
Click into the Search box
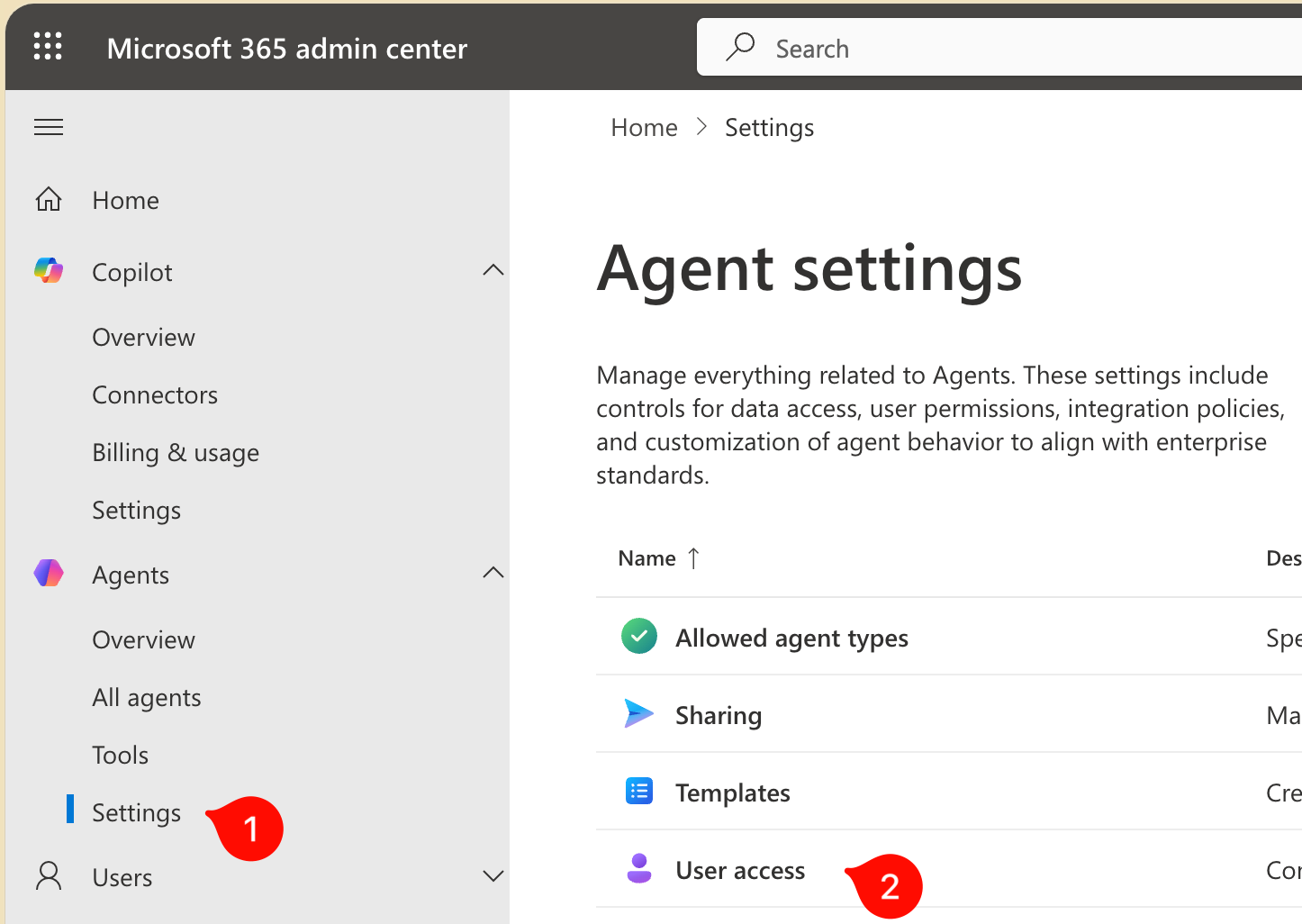[x=990, y=48]
